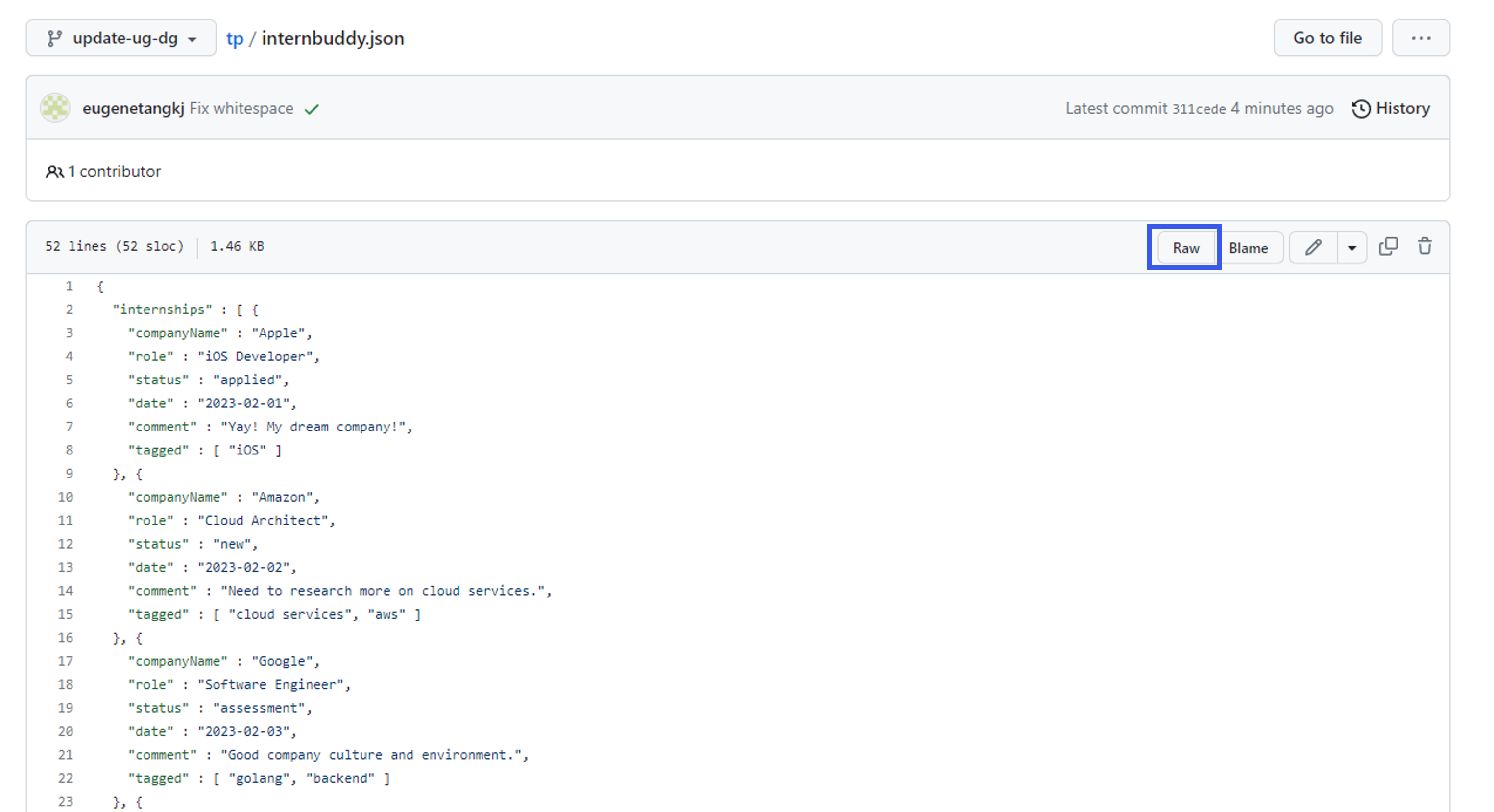1494x812 pixels.
Task: Click the download chevron dropdown next to edit
Action: pyautogui.click(x=1351, y=247)
